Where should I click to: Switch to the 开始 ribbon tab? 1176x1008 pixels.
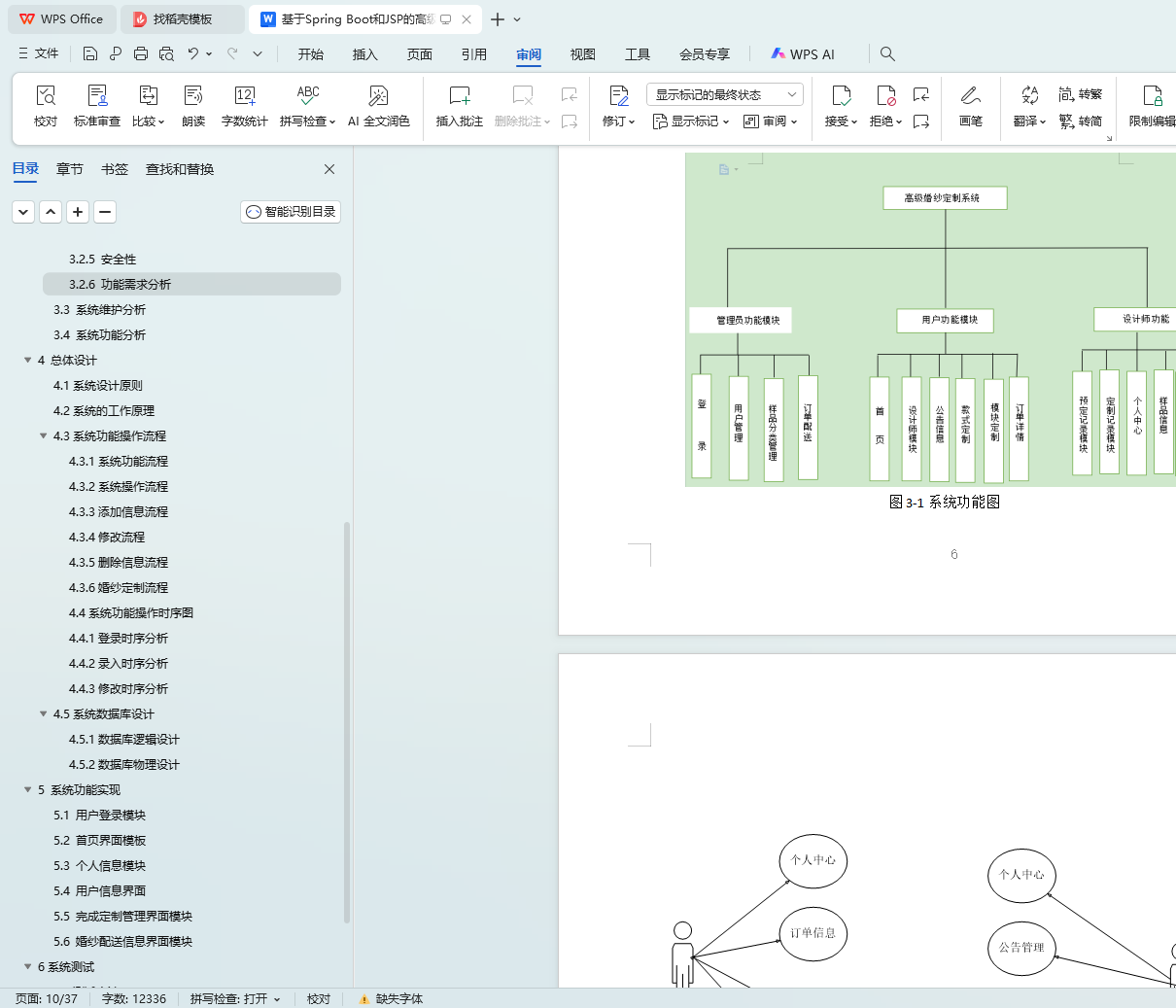point(311,53)
